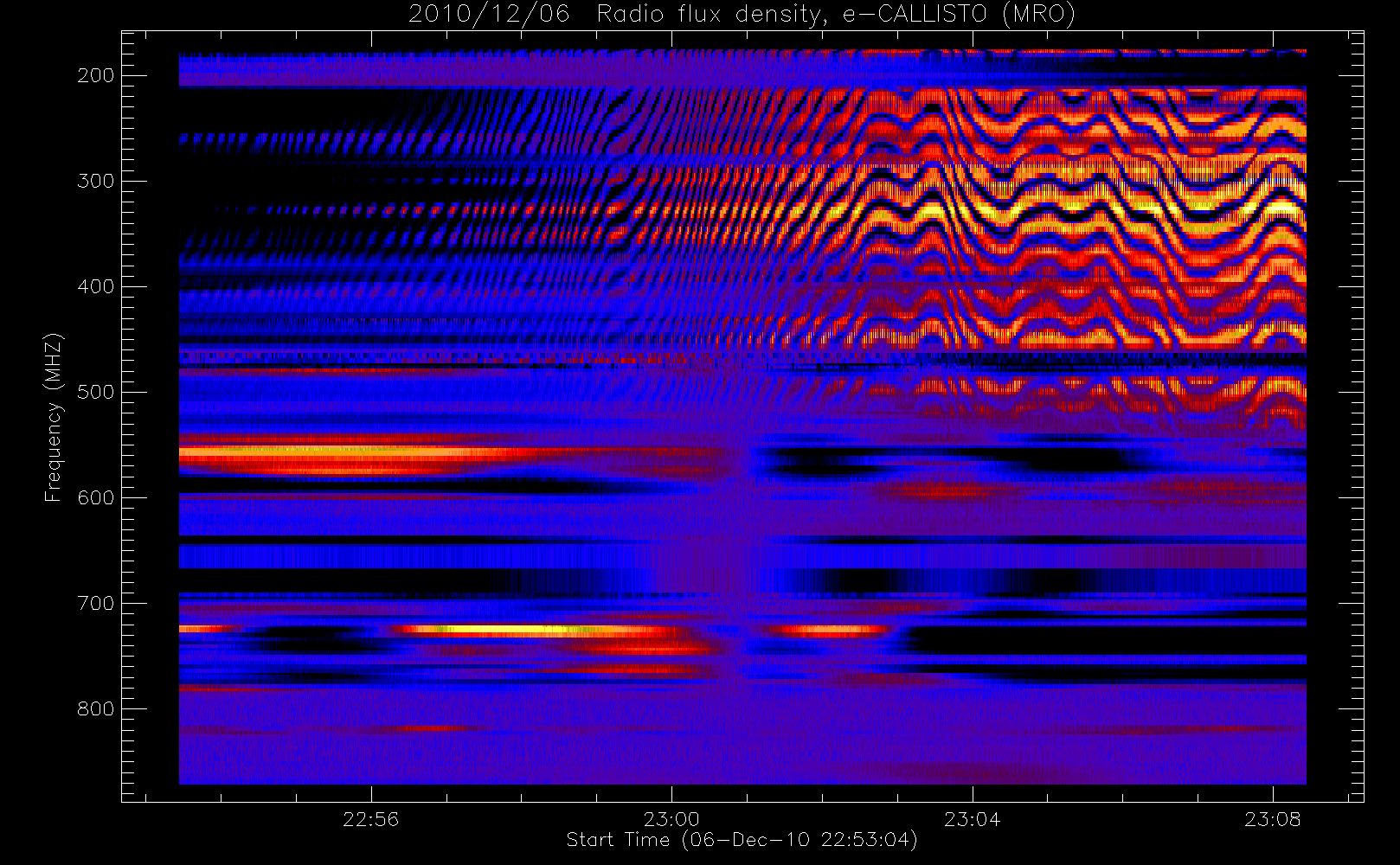Click the 22:56 time tick label
Viewport: 1400px width, 865px height.
click(371, 819)
